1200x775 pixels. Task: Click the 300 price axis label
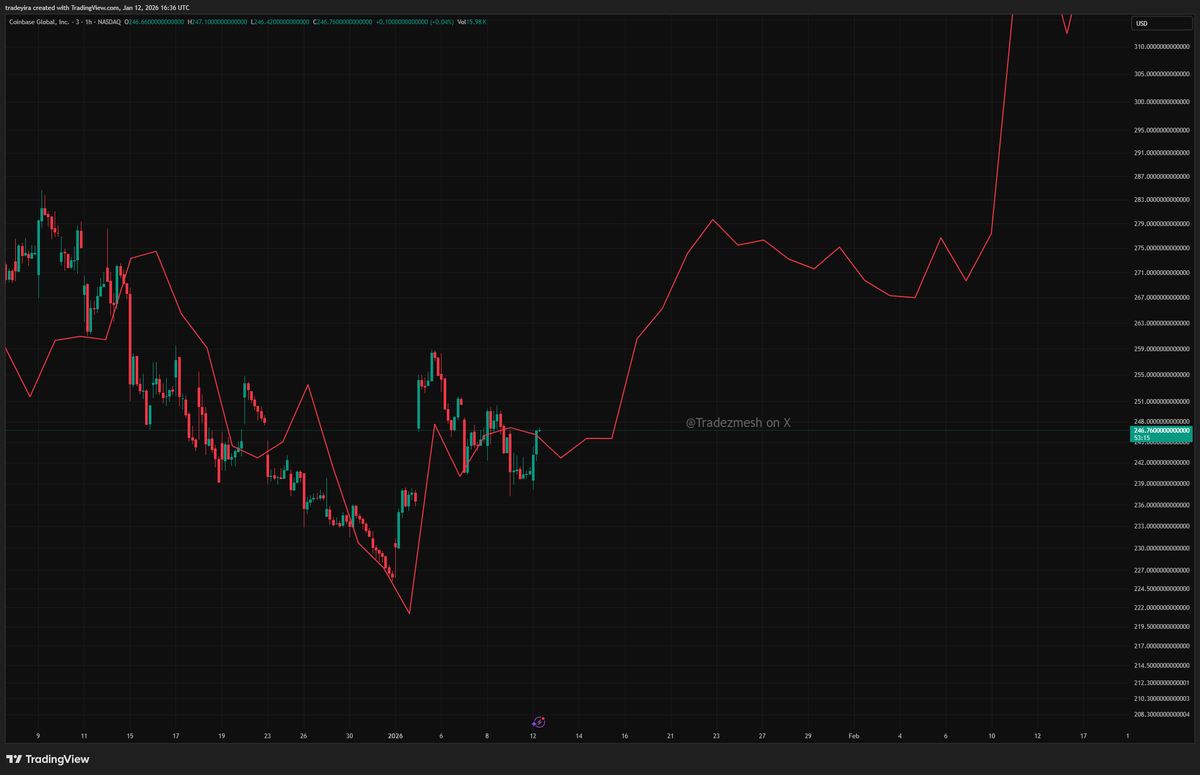[x=1161, y=101]
